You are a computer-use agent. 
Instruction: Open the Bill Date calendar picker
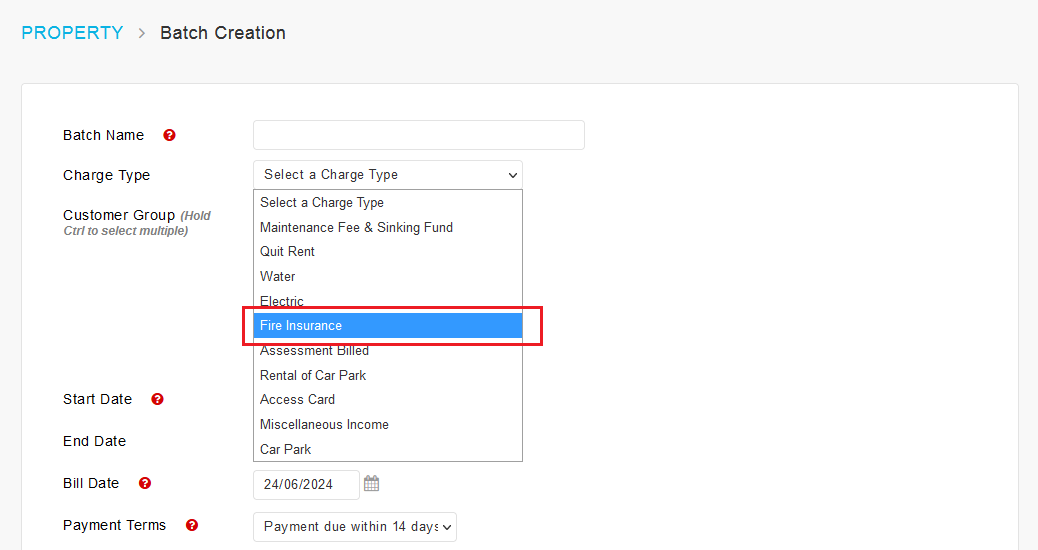tap(371, 484)
